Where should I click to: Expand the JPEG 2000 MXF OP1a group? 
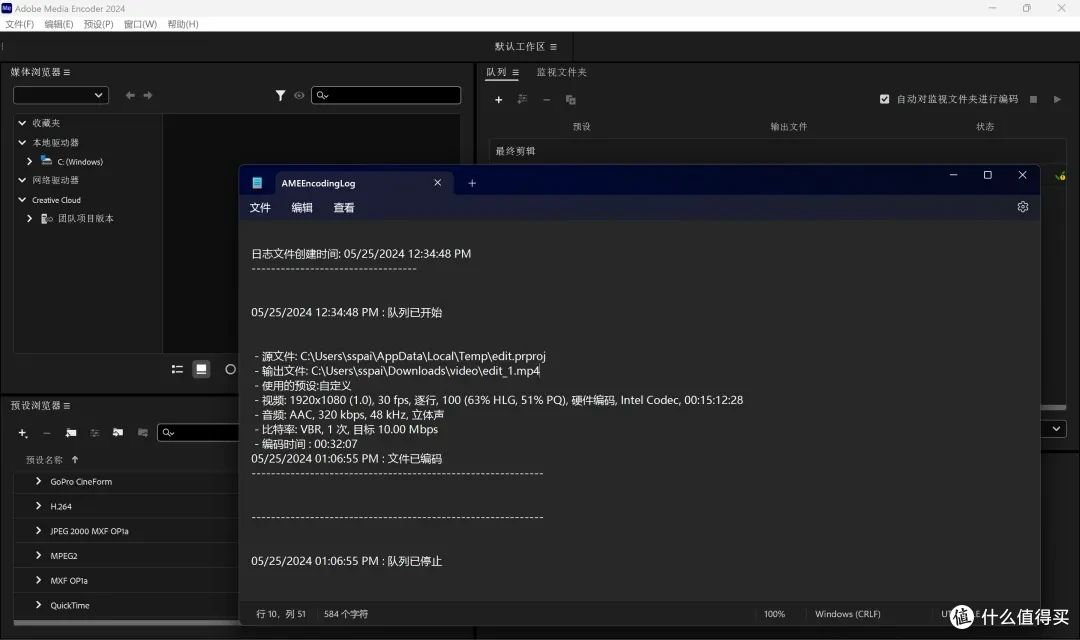point(39,530)
